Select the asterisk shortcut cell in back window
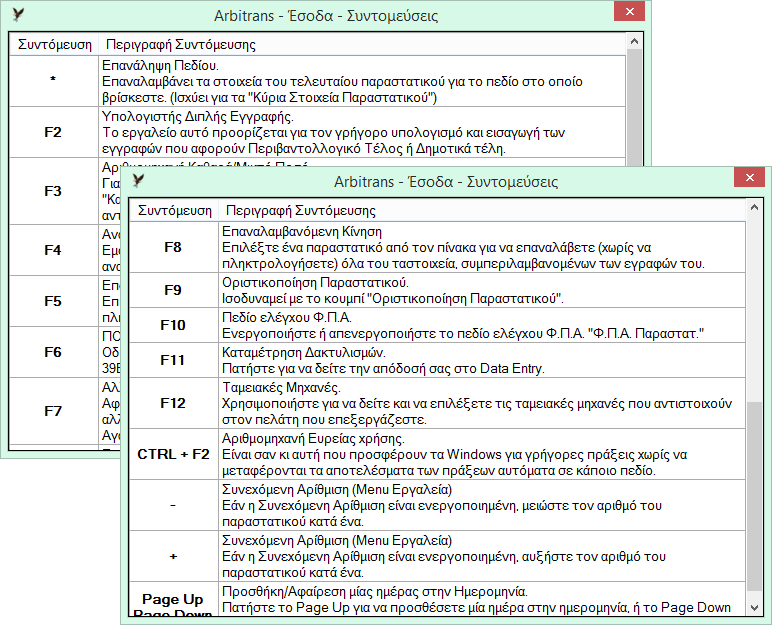Screen dimensions: 773x625 tap(54, 81)
